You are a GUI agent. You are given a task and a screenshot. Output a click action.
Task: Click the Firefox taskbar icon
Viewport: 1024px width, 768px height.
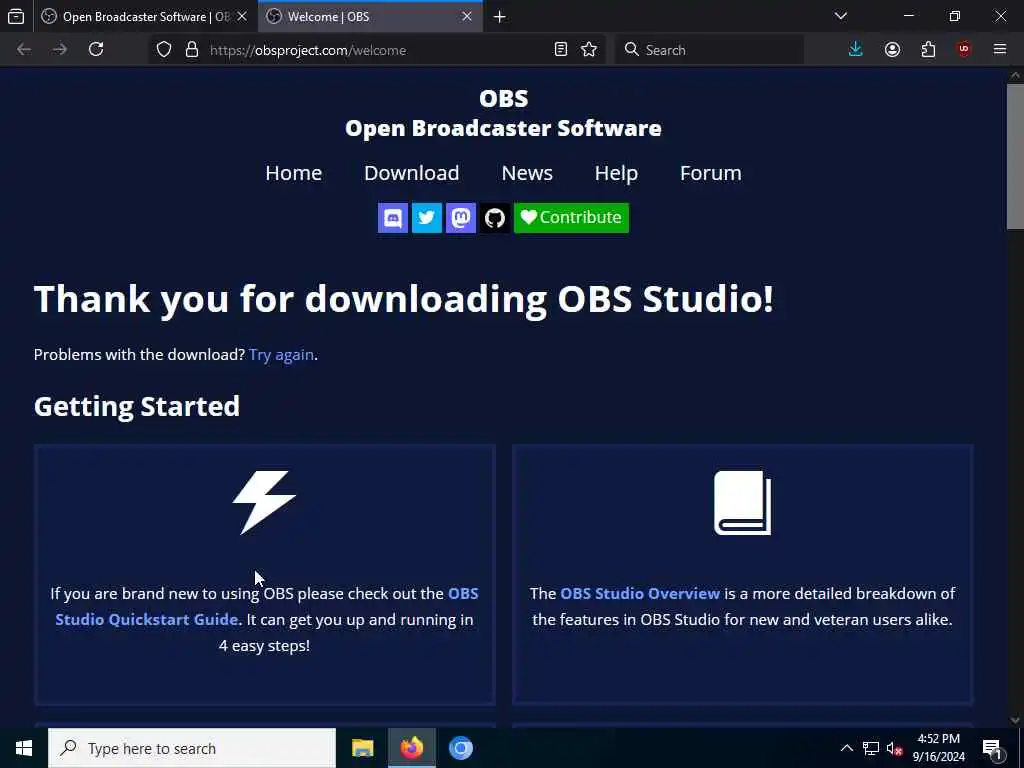pyautogui.click(x=411, y=748)
